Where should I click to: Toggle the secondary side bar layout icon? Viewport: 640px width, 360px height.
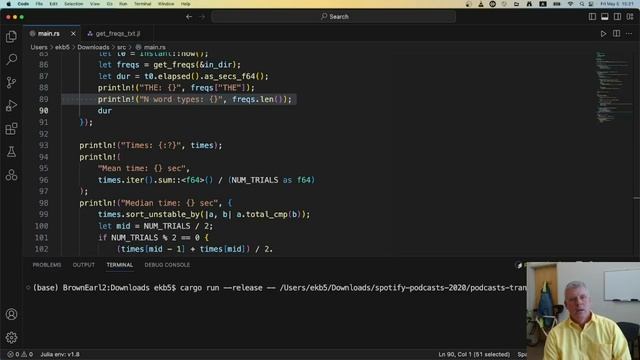tap(617, 17)
